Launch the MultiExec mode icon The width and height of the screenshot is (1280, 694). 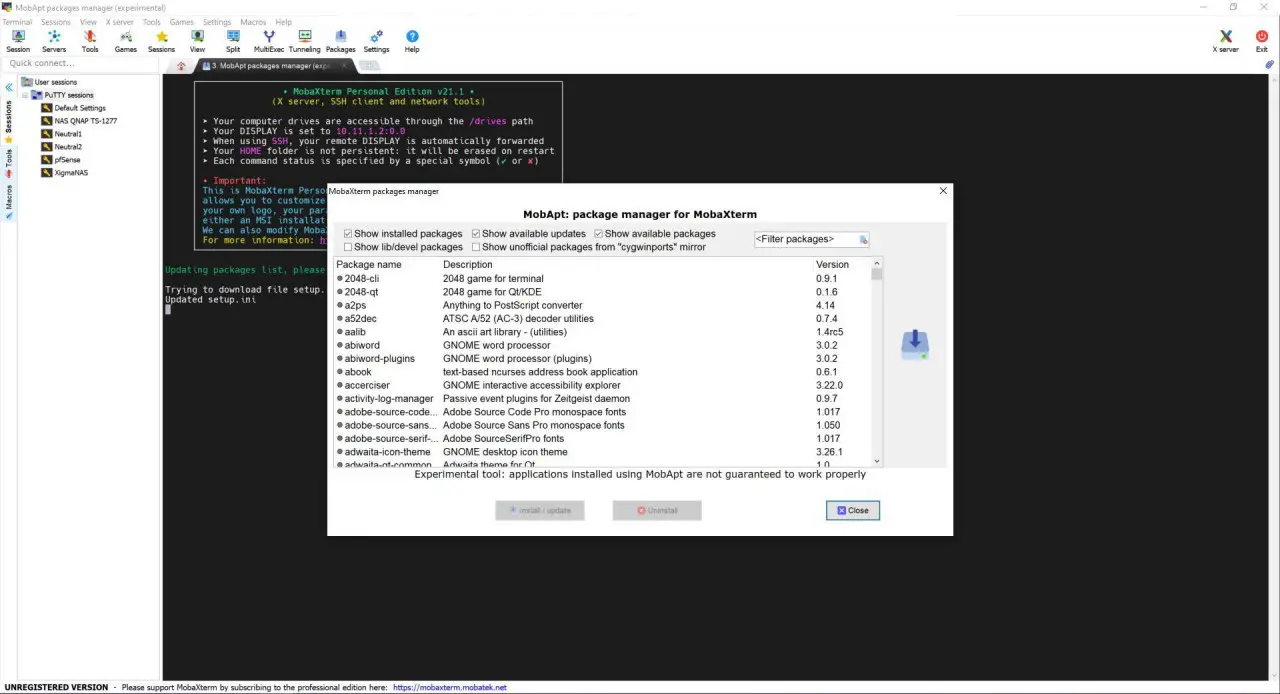pos(268,40)
